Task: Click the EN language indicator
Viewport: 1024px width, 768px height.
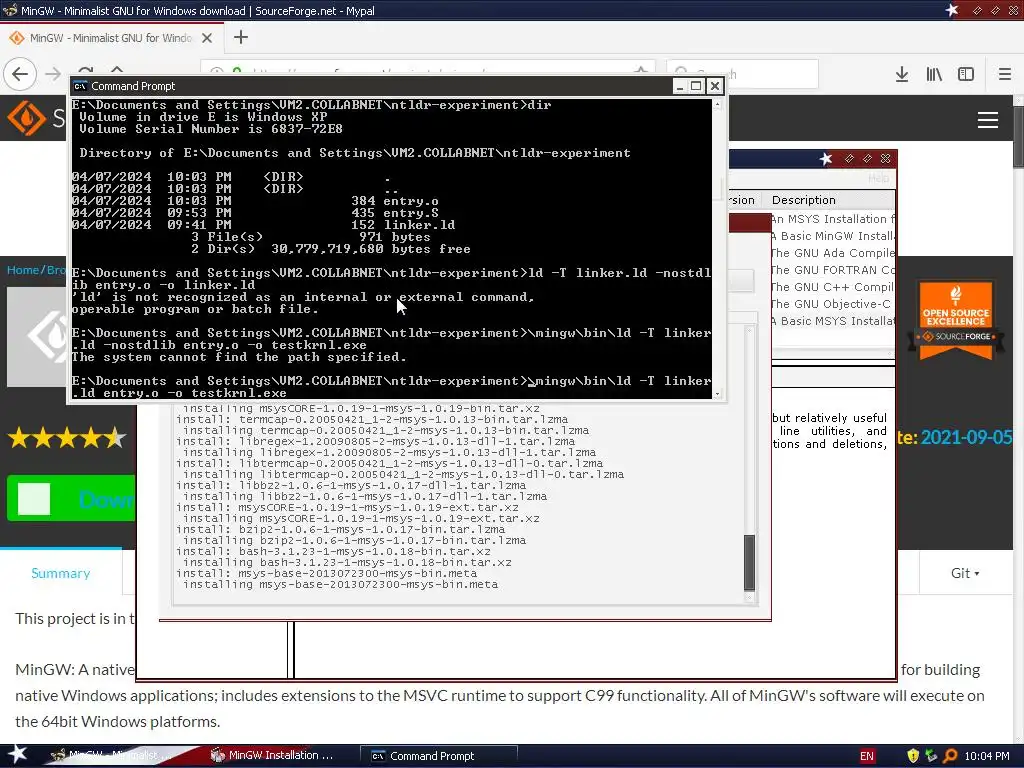Action: [867, 756]
